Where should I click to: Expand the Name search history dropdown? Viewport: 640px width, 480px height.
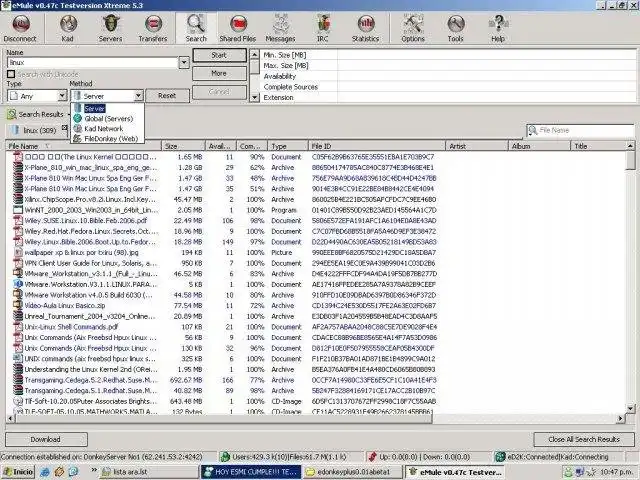pyautogui.click(x=184, y=62)
